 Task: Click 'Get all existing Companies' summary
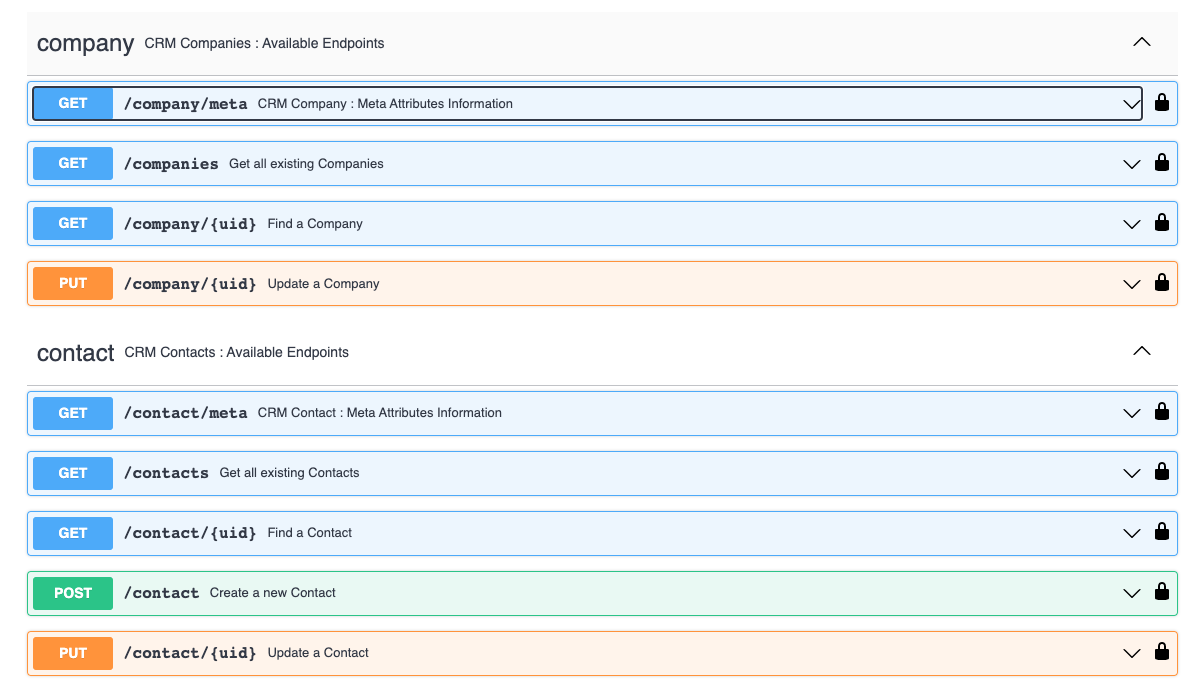306,164
